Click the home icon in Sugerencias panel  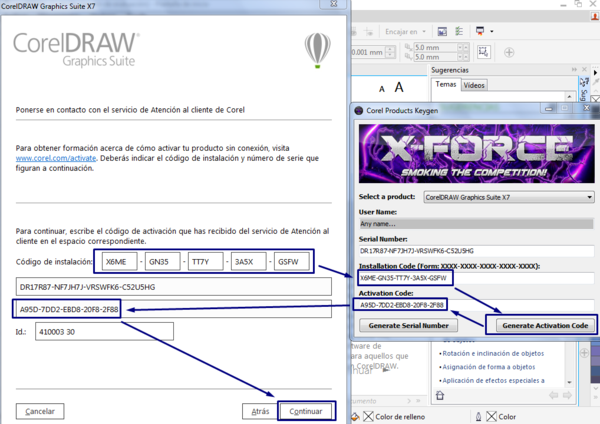pos(440,395)
